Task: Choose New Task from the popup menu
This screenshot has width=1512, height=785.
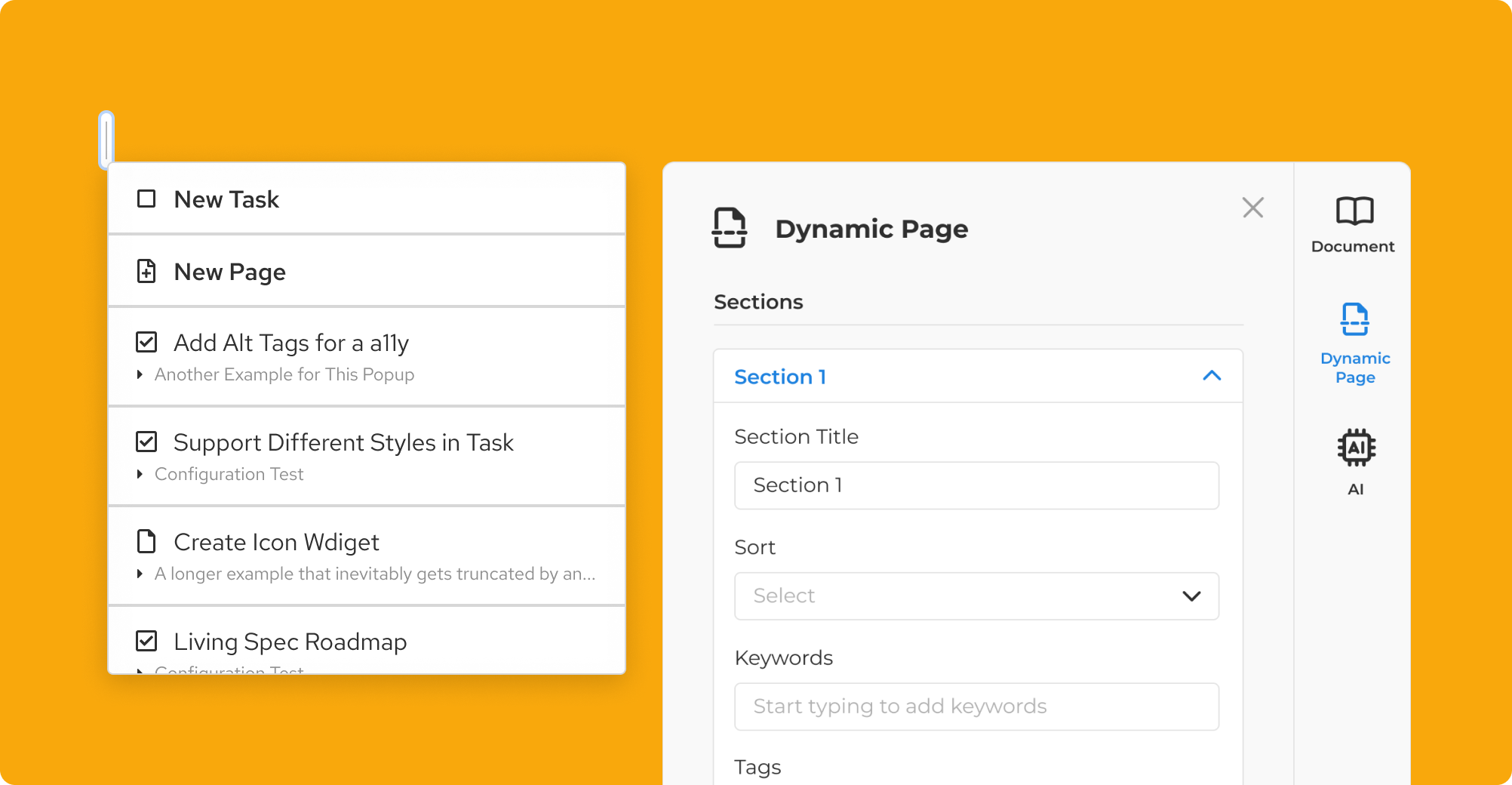Action: click(226, 199)
